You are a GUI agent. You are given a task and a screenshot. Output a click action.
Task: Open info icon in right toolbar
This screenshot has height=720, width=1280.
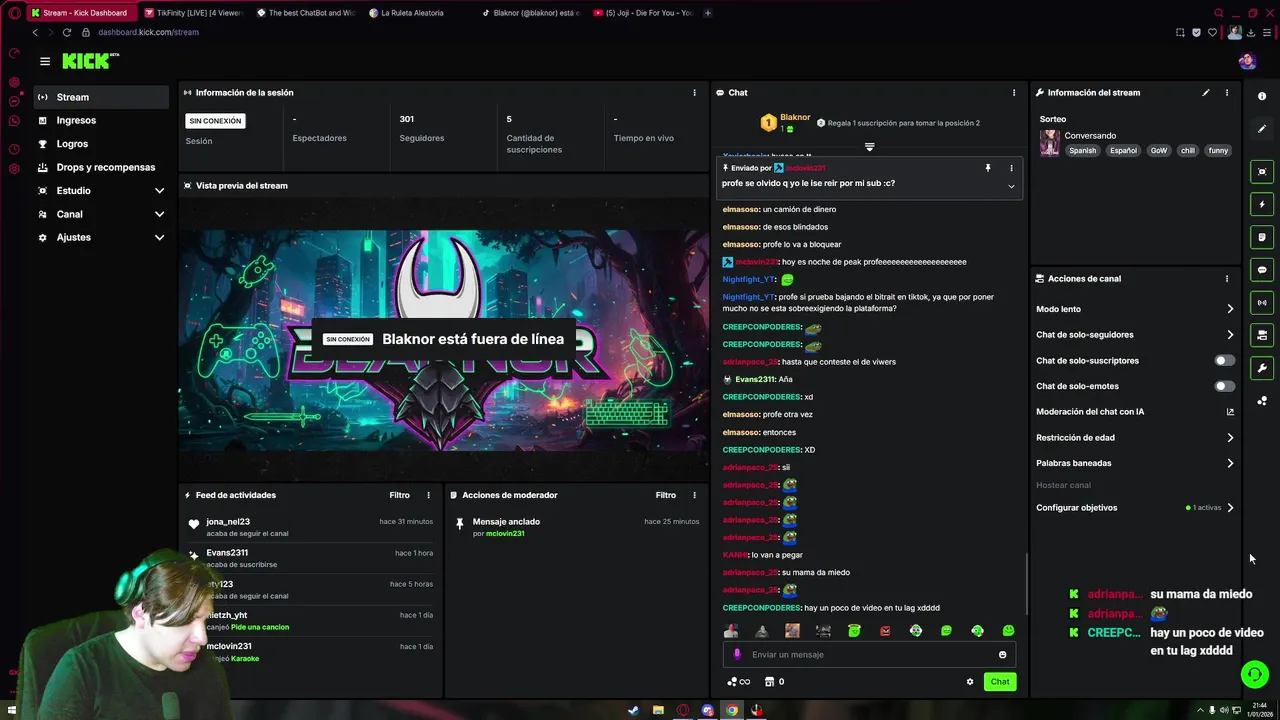(x=1262, y=96)
